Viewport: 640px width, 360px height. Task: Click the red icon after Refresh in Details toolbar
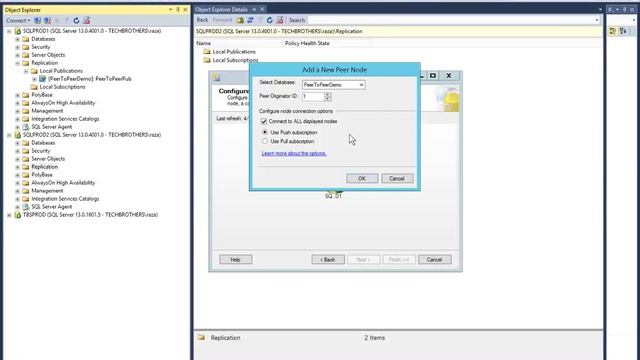[280, 20]
